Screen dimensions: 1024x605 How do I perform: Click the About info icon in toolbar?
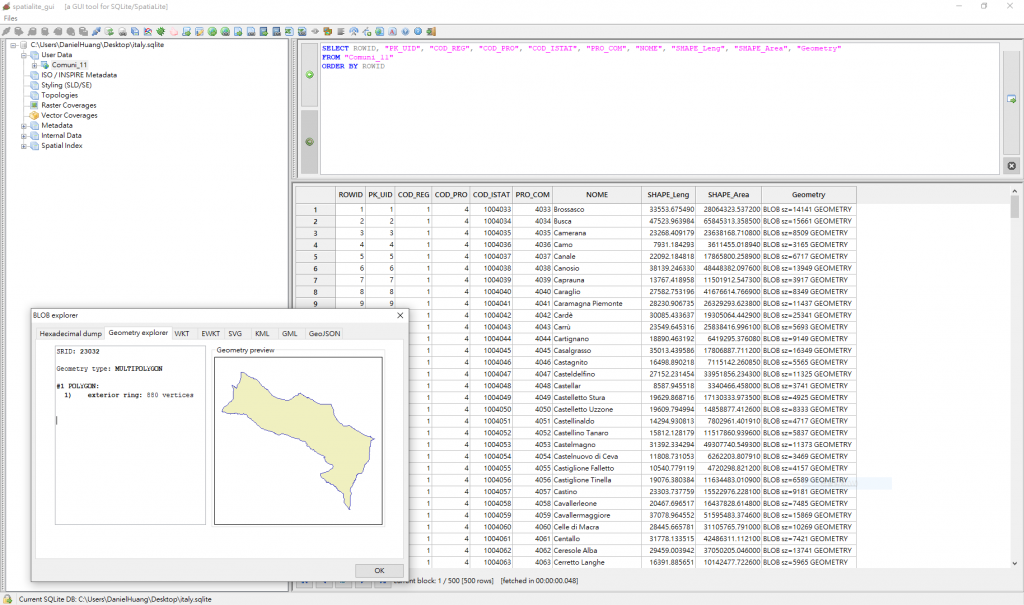click(x=418, y=31)
